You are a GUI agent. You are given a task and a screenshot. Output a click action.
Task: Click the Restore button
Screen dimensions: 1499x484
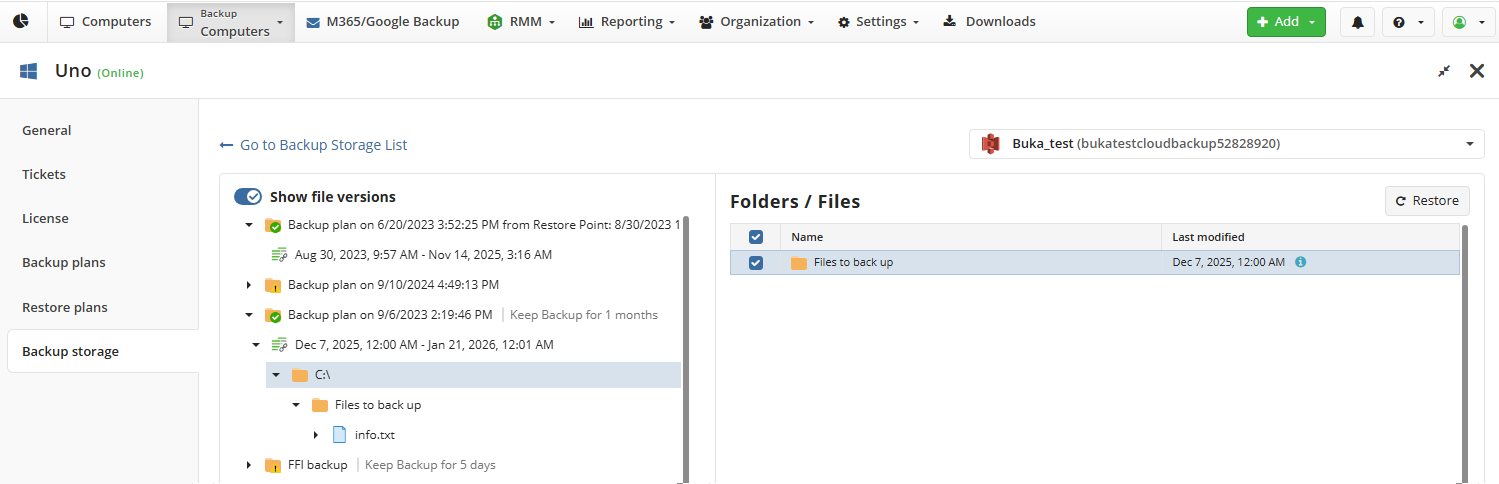(1427, 201)
